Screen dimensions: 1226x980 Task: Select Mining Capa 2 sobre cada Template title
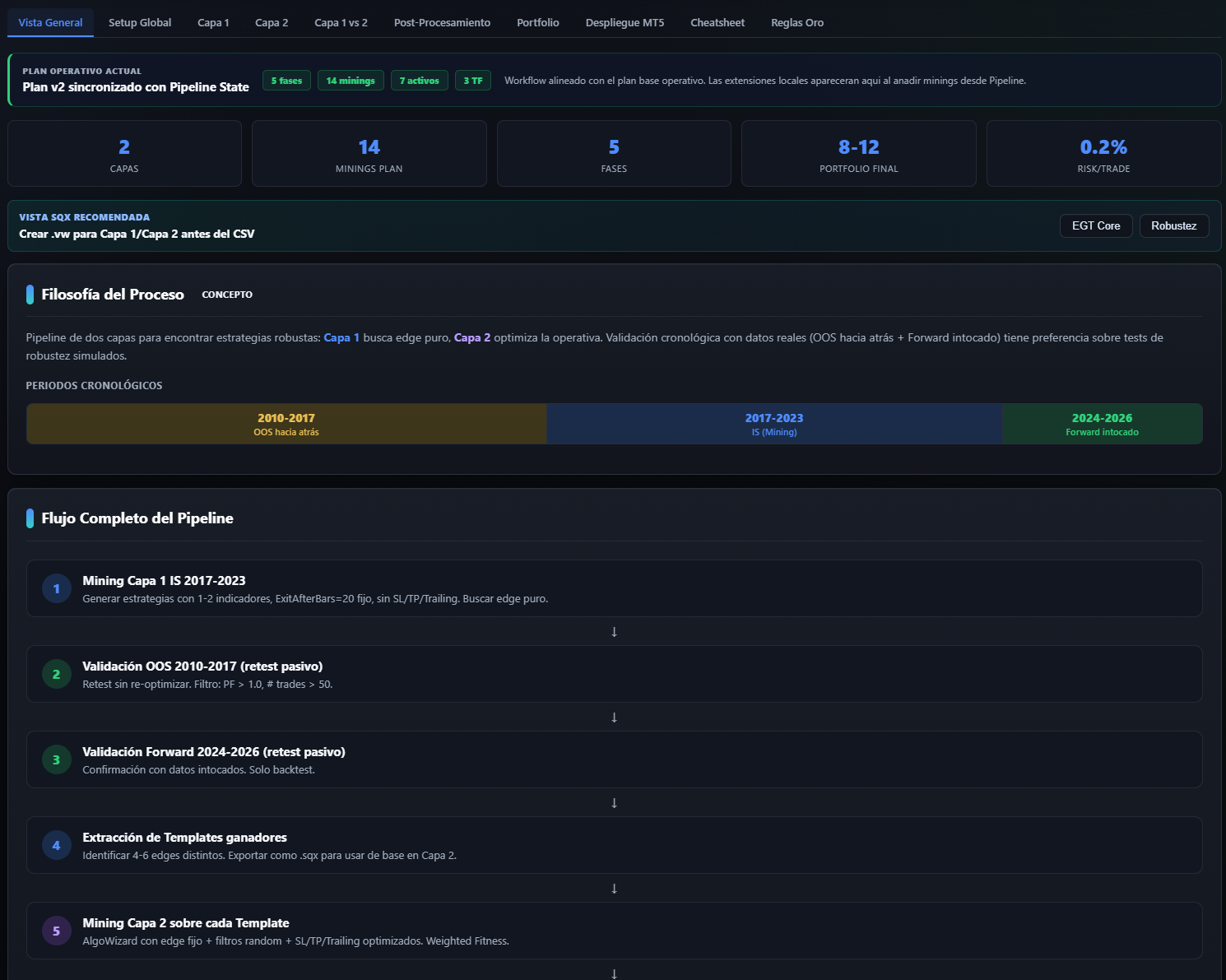point(186,923)
